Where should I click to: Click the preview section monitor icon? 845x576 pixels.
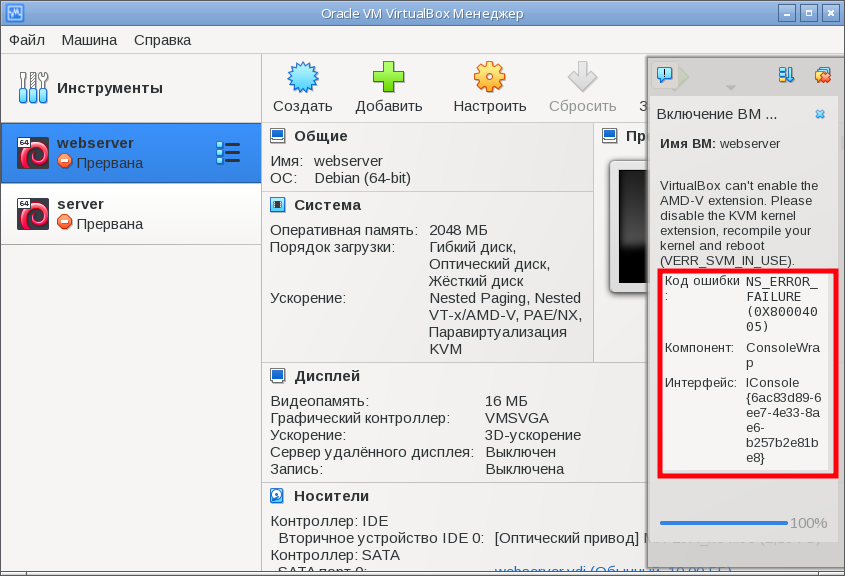pos(609,136)
